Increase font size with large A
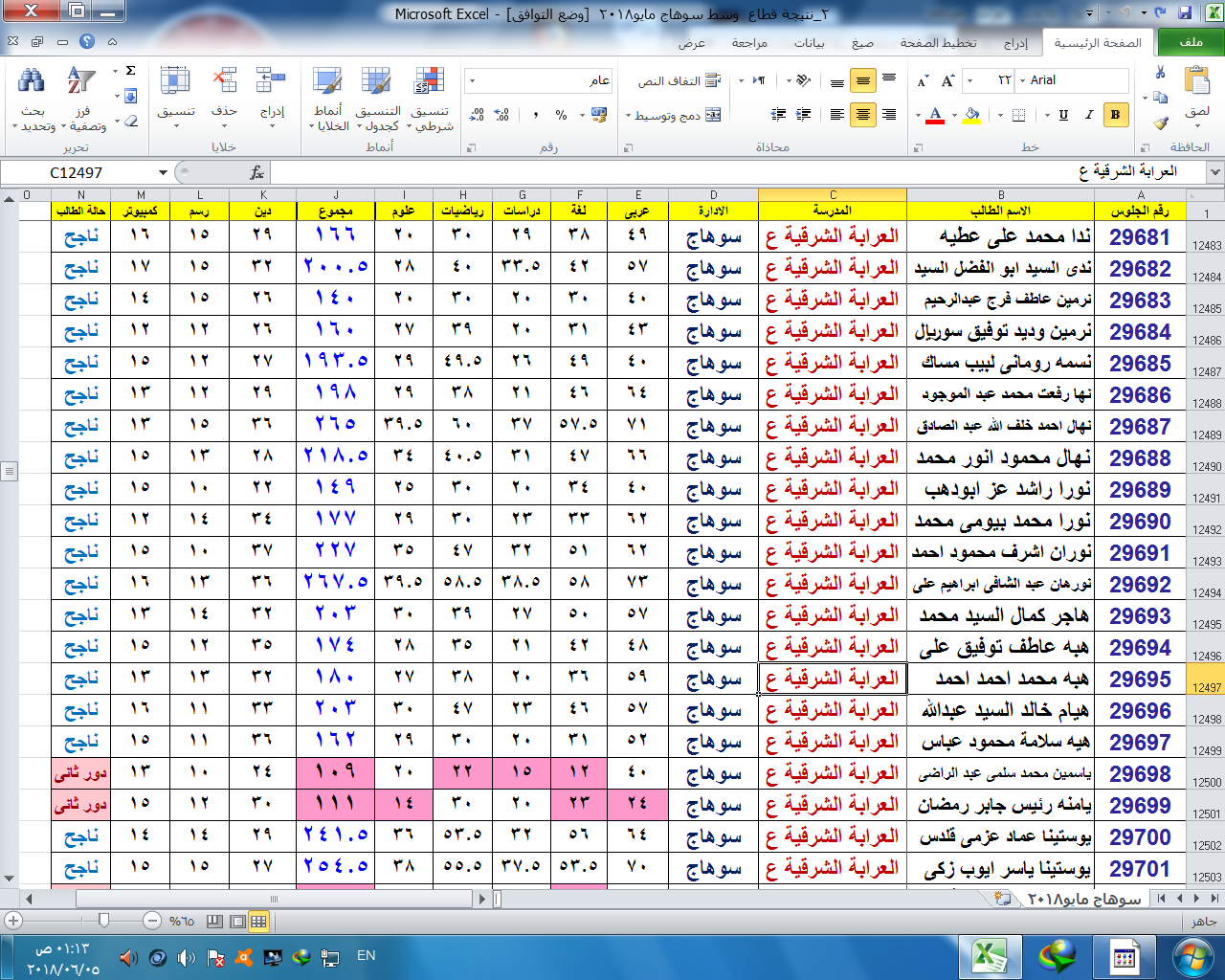The image size is (1225, 980). click(947, 81)
